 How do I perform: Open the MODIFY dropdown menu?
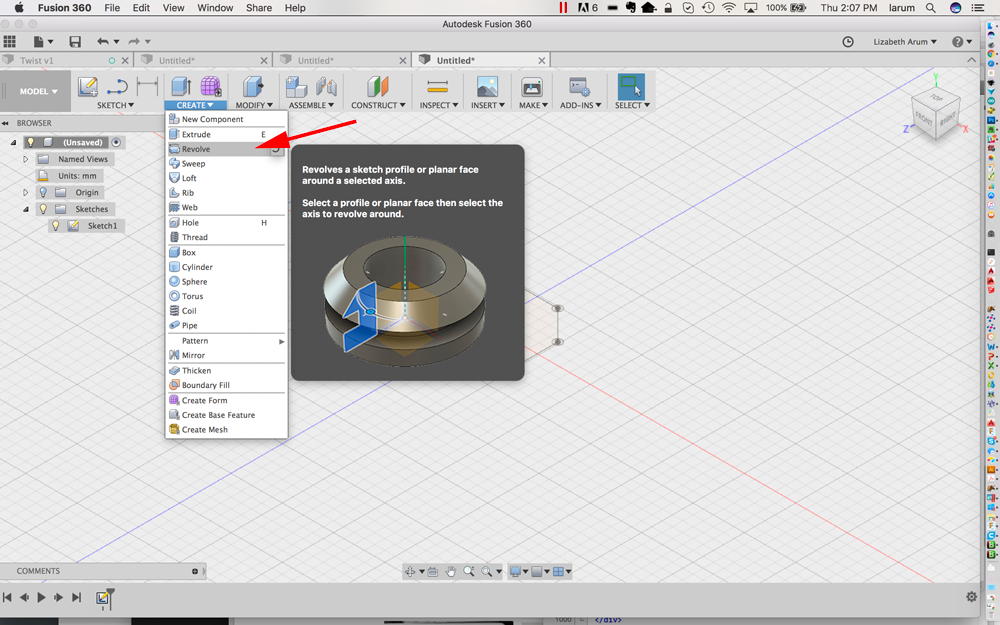[254, 105]
